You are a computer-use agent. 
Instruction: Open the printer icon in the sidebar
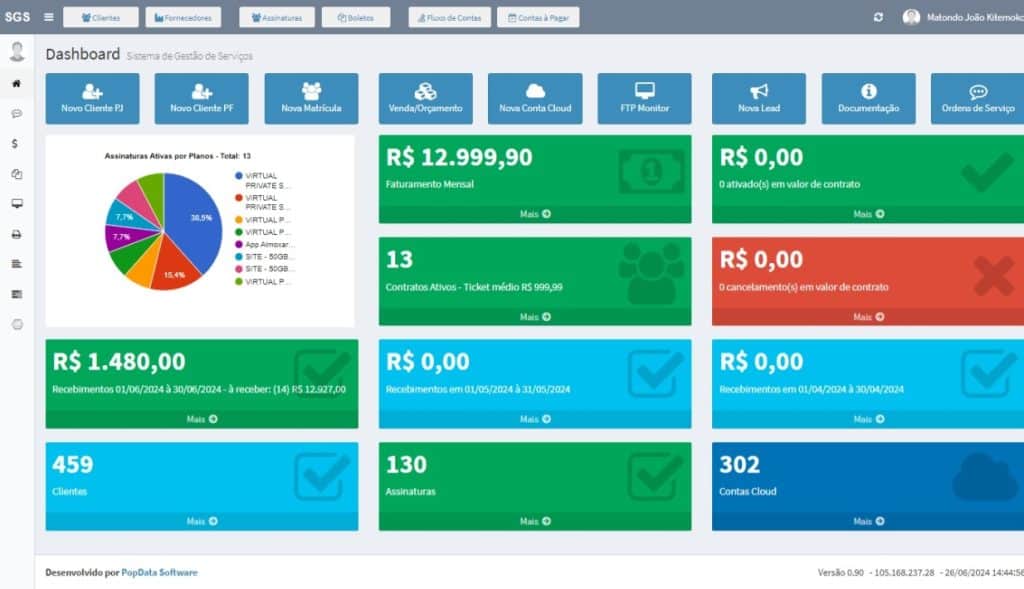16,234
